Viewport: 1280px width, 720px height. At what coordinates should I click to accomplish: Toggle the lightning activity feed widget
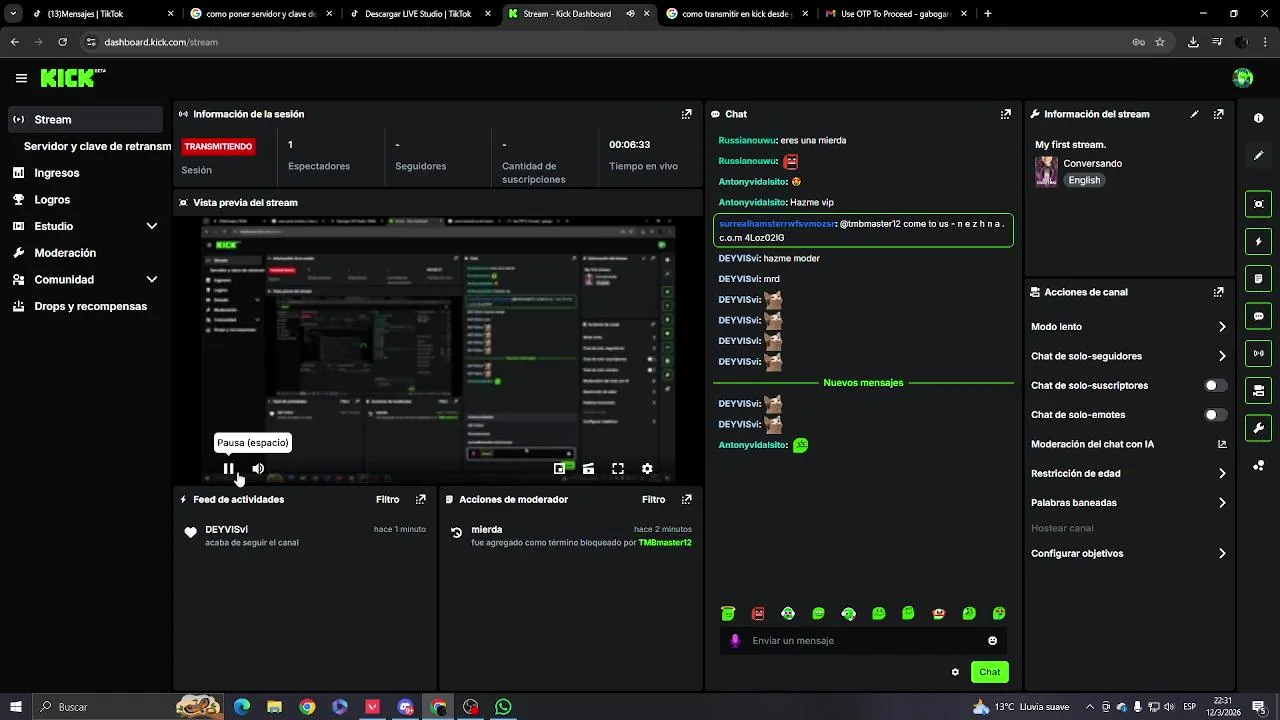point(1258,241)
